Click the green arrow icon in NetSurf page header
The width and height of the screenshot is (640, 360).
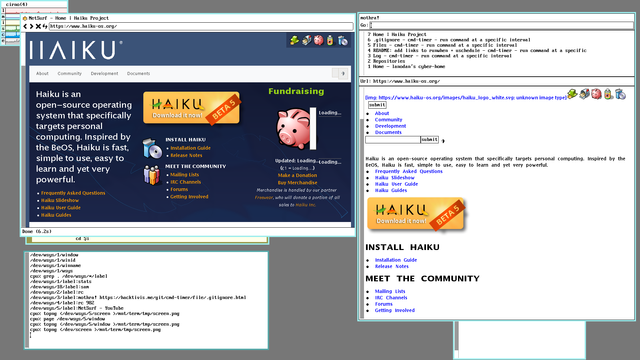coord(294,40)
